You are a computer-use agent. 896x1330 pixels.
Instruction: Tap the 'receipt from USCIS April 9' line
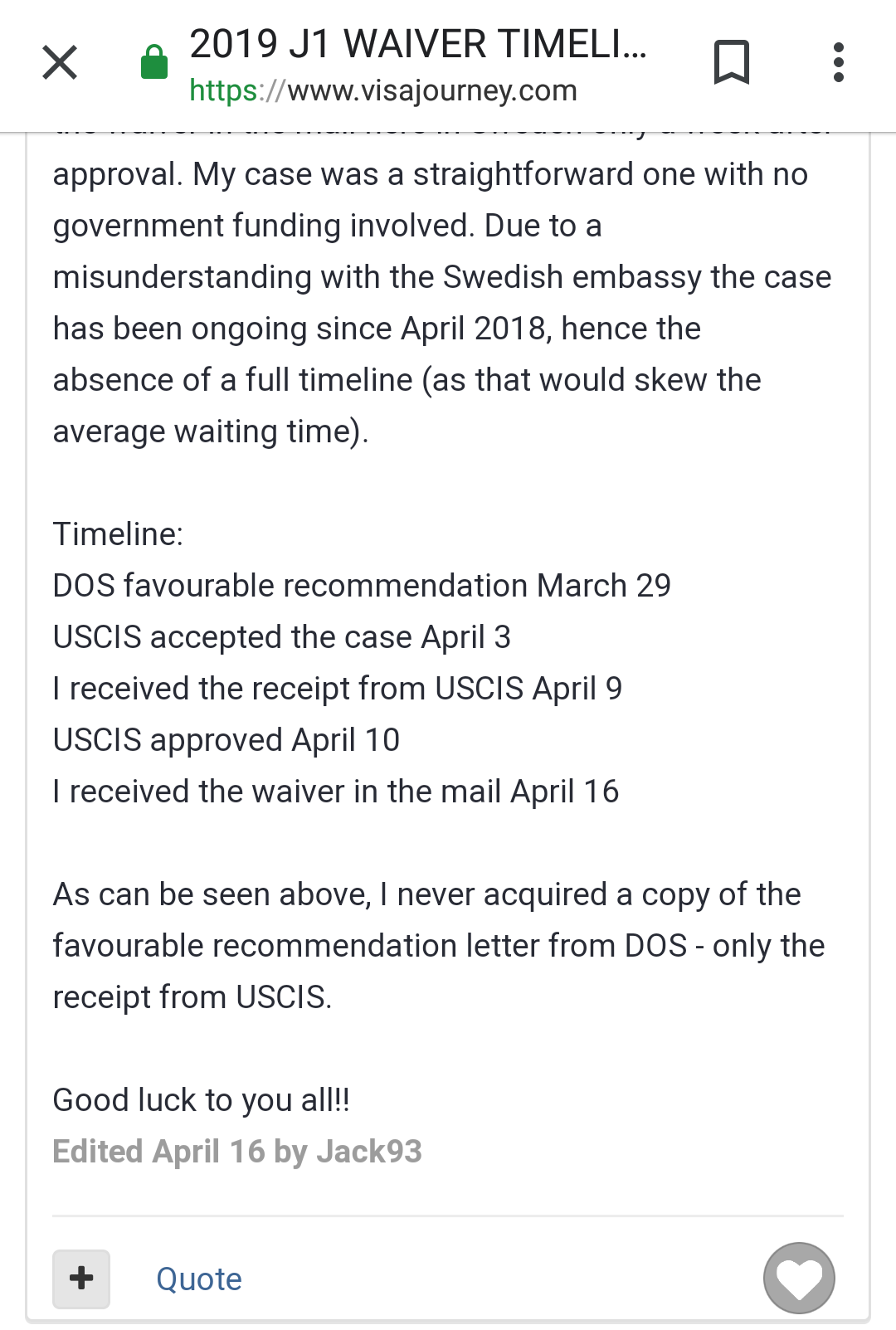point(338,689)
